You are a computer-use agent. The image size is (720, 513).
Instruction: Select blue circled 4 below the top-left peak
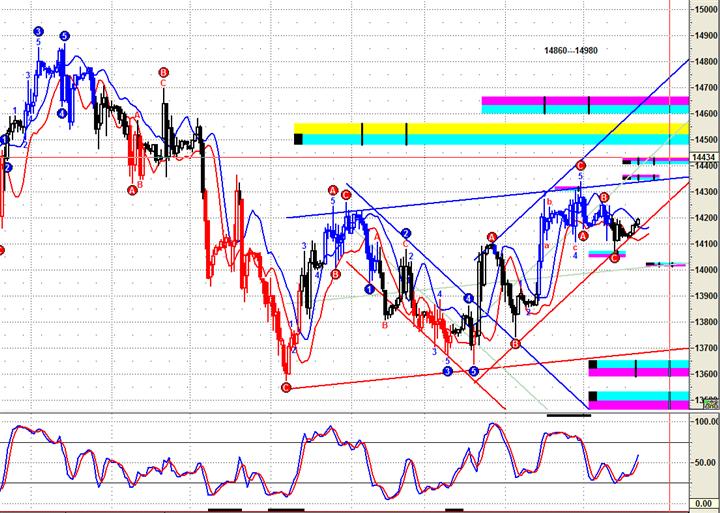click(62, 114)
